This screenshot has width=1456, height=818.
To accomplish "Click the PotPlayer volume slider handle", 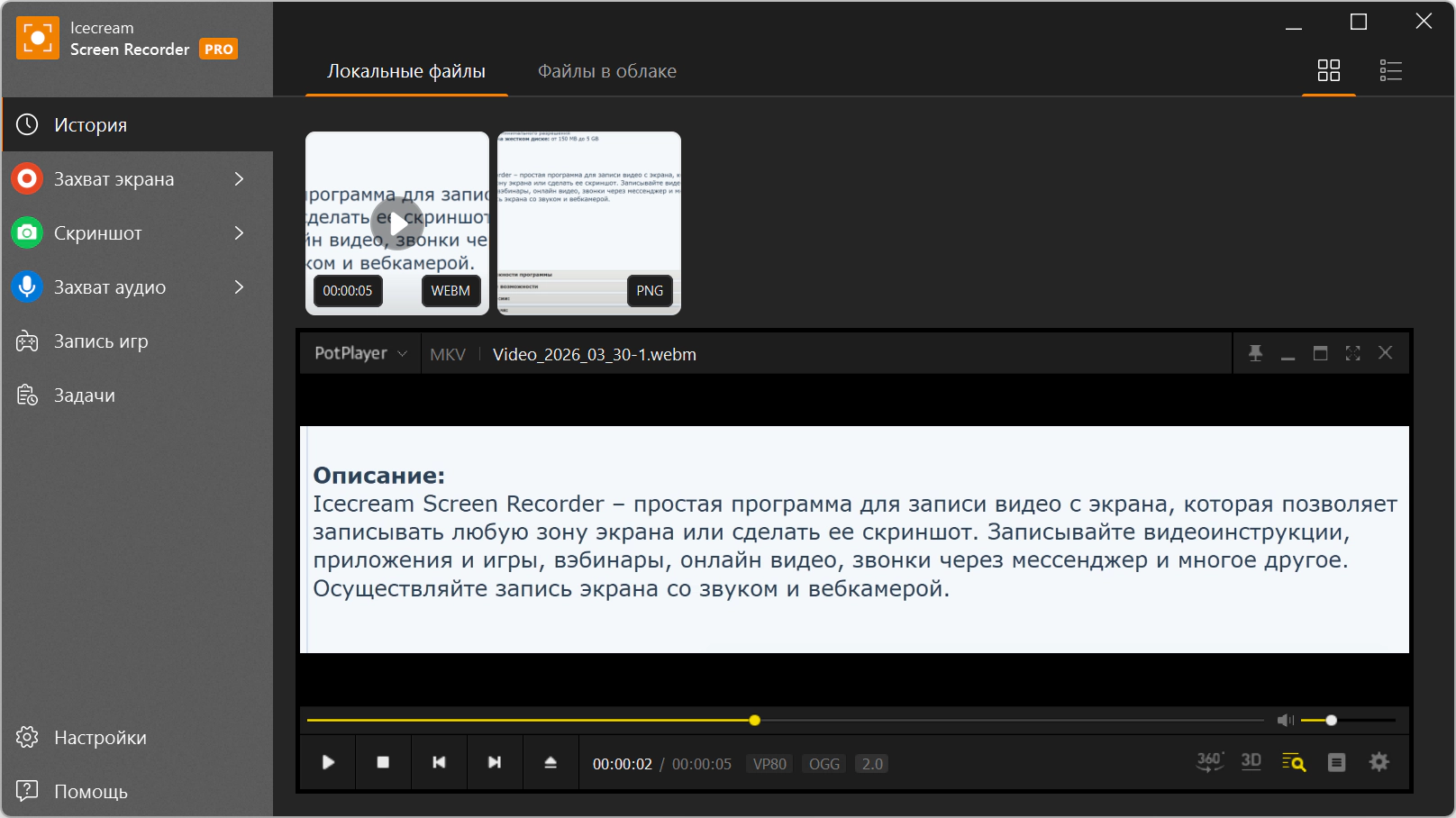I will (1331, 720).
